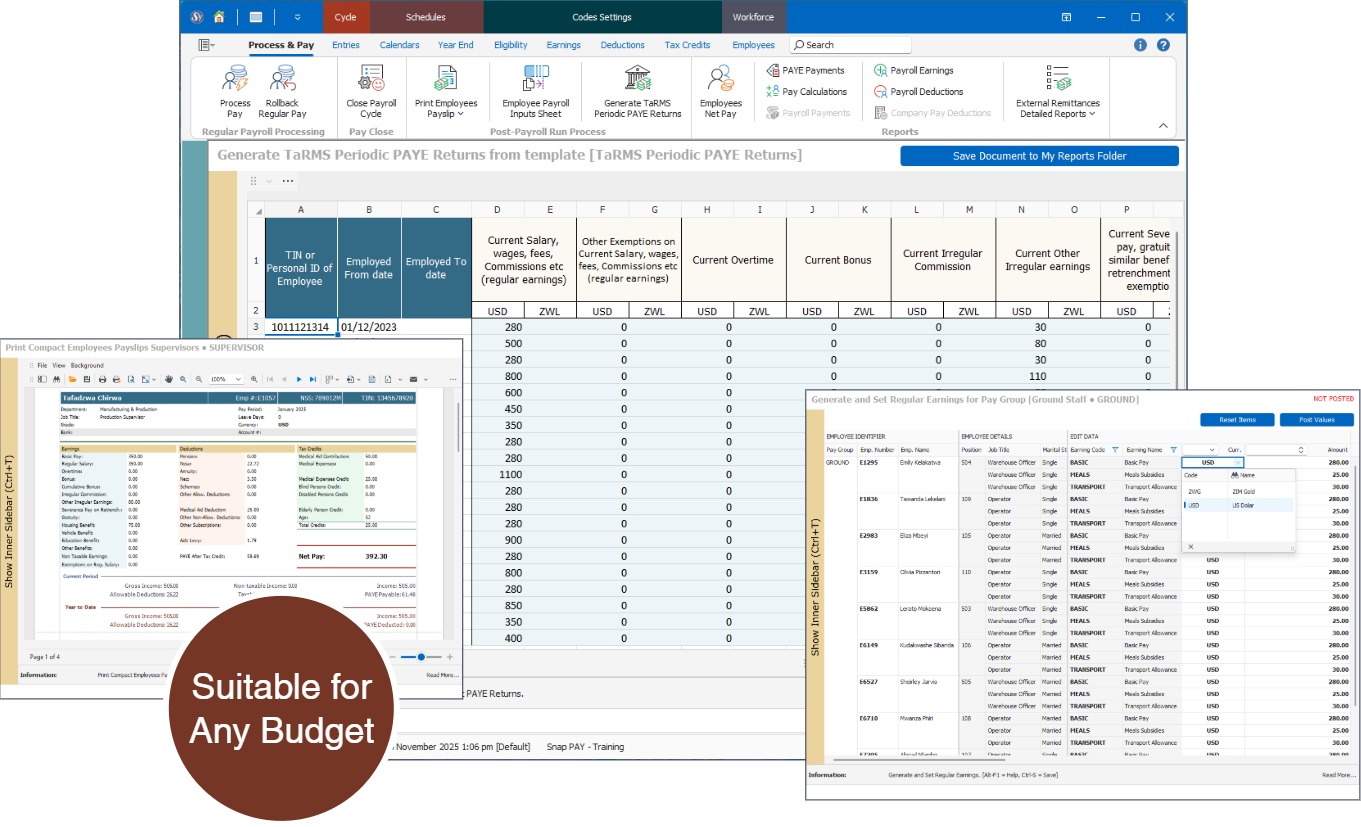The image size is (1361, 827).
Task: Click the zoom slider handle in payslip window
Action: pos(422,657)
